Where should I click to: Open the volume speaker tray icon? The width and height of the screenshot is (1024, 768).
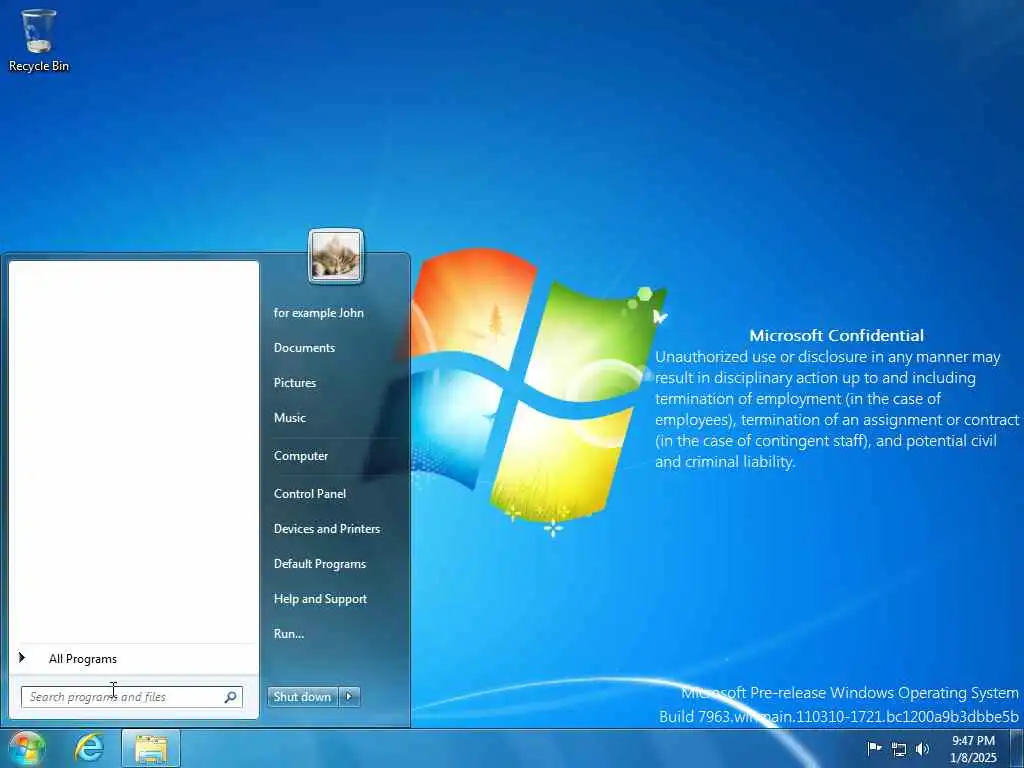coord(922,749)
